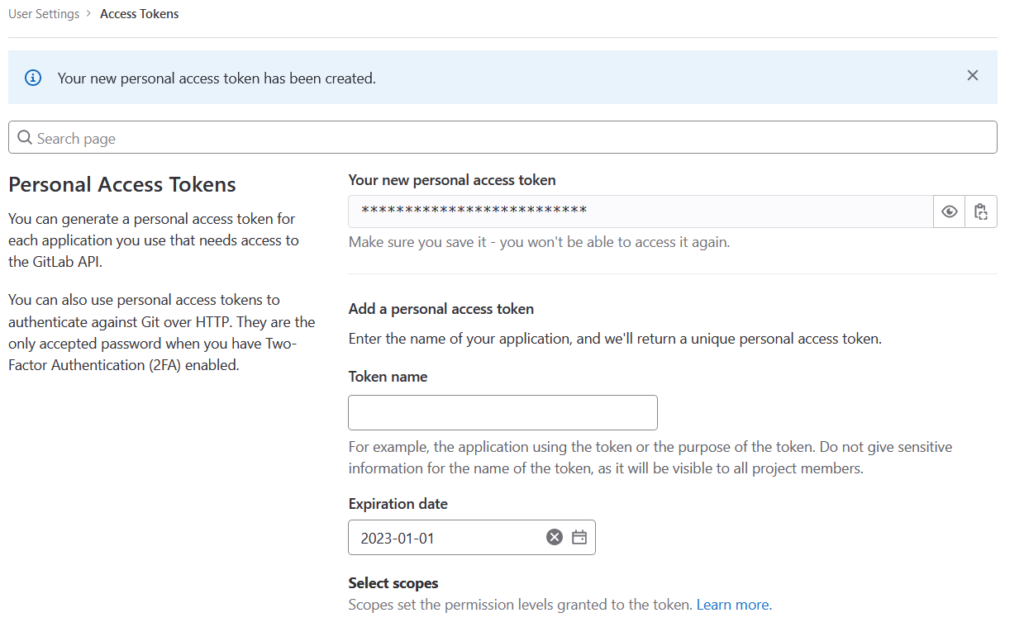Image resolution: width=1024 pixels, height=627 pixels.
Task: Click the Personal Access Tokens heading
Action: [122, 185]
